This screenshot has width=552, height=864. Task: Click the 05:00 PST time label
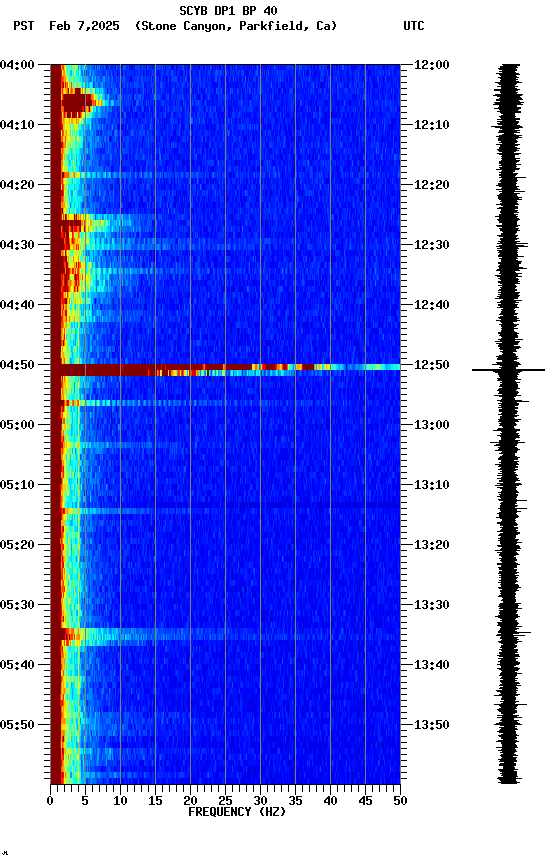(x=17, y=425)
